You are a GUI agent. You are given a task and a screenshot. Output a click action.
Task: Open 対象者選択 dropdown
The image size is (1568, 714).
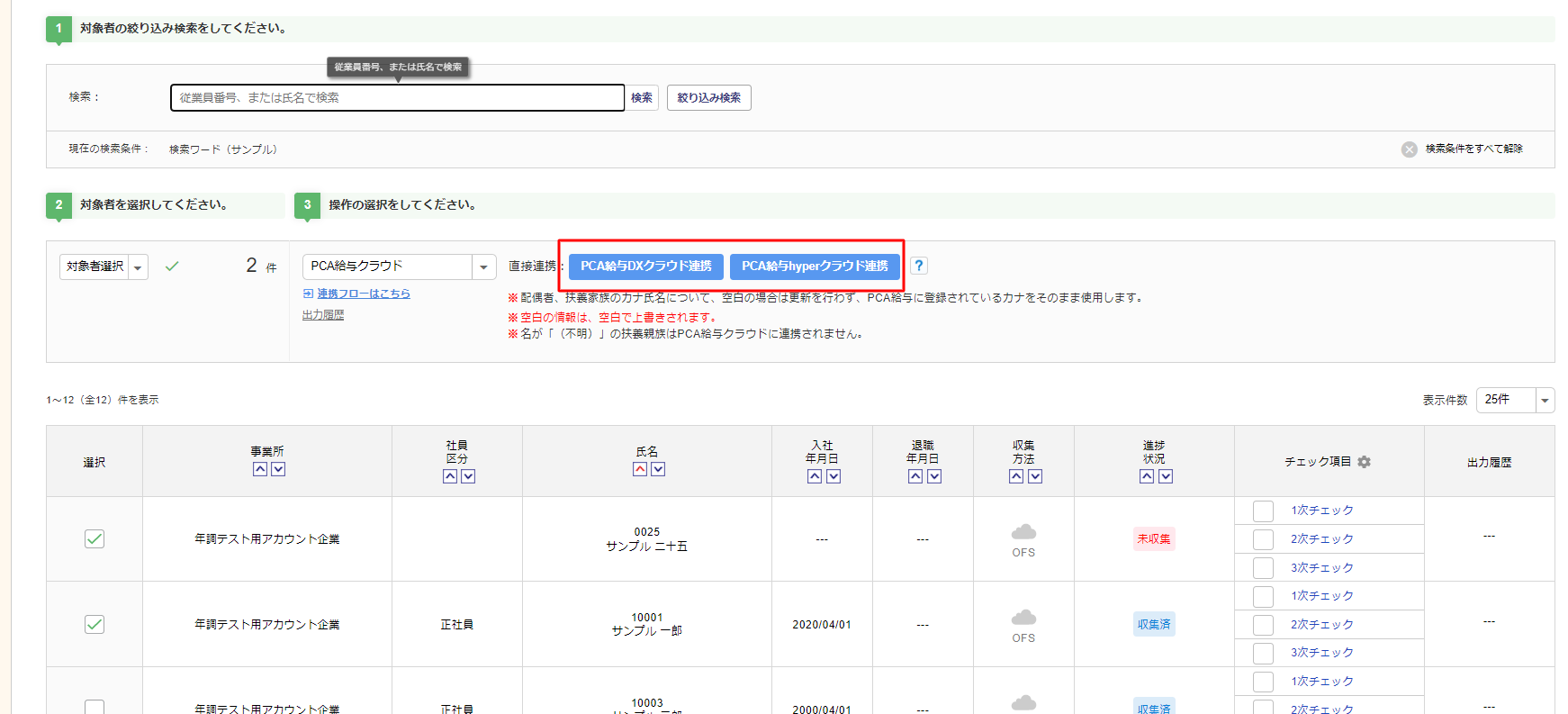104,267
